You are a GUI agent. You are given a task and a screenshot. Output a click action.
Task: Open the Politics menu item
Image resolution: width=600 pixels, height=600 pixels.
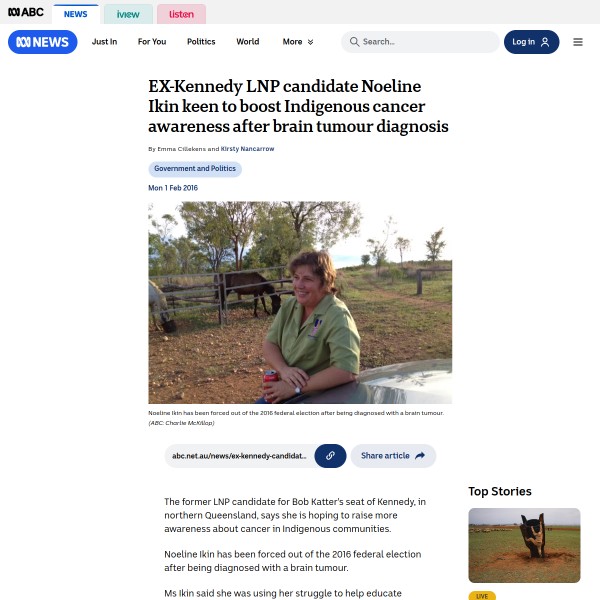coord(201,42)
